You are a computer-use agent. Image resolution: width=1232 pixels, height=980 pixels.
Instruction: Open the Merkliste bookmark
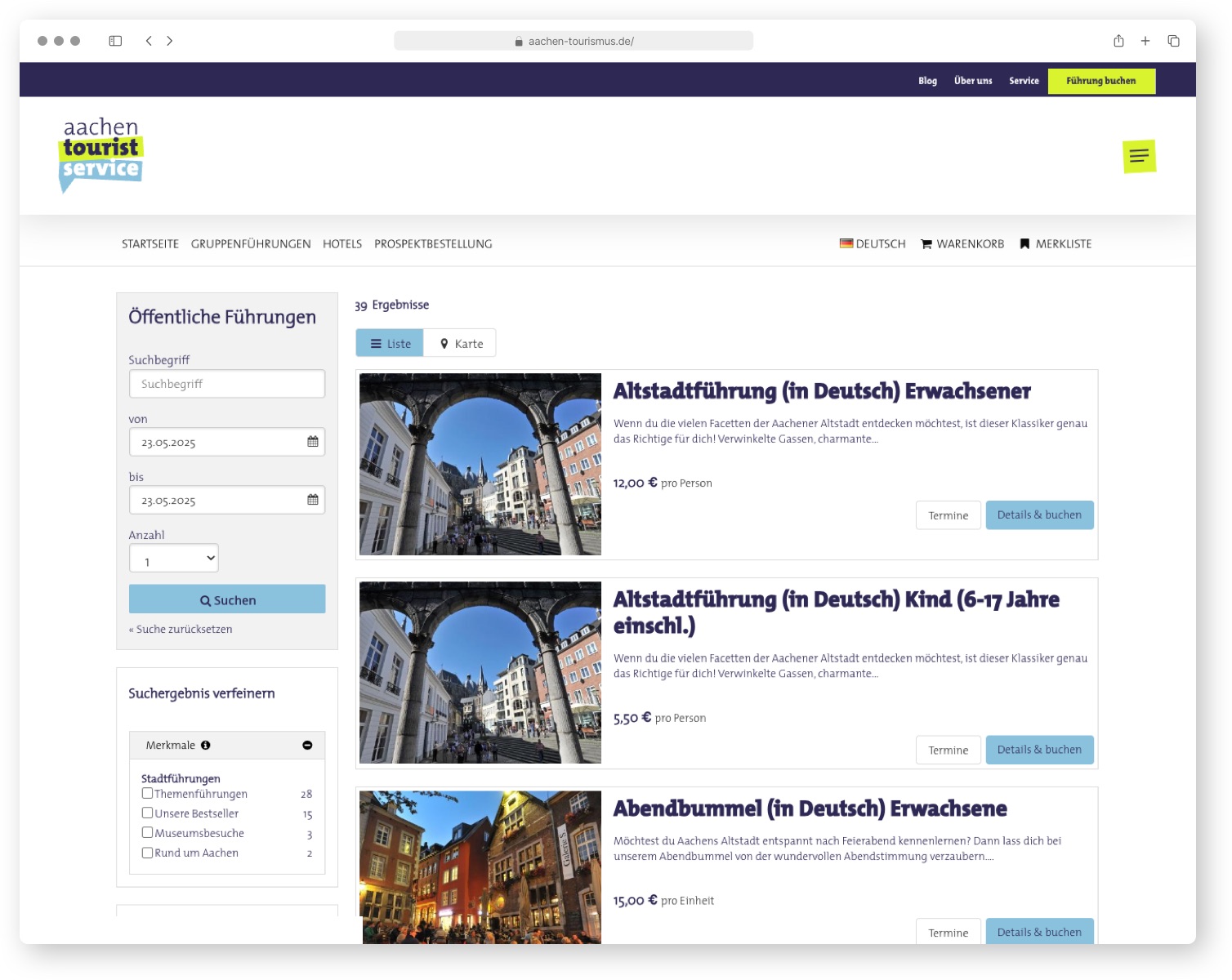click(x=1056, y=243)
